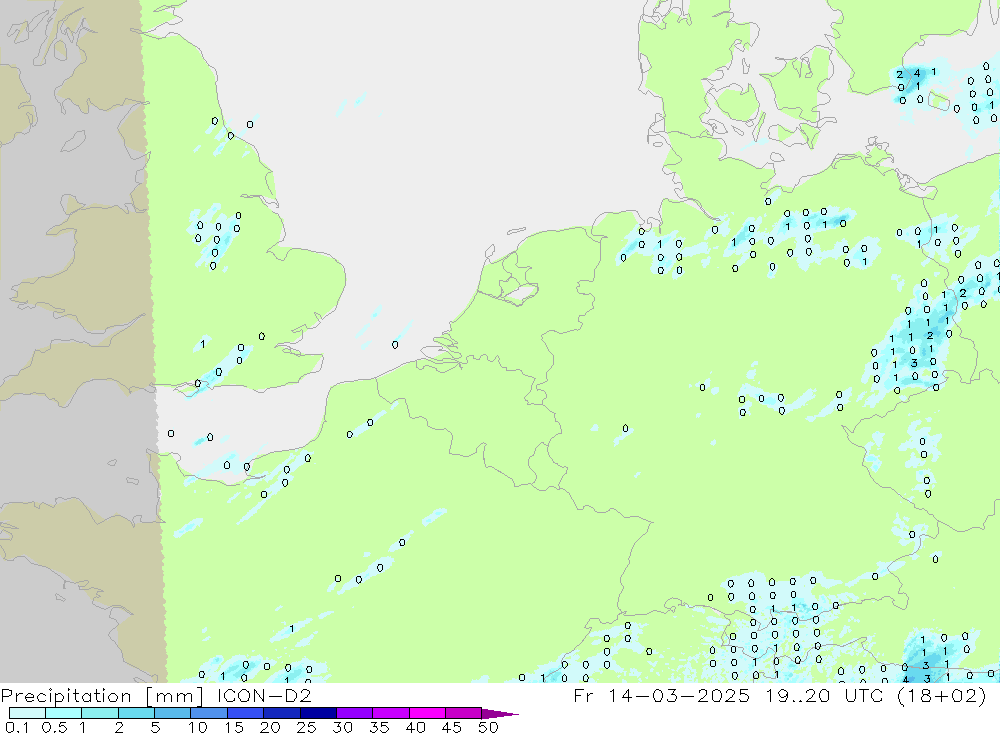The width and height of the screenshot is (1000, 733).
Task: Select legend swatch between 40 and 45
Action: pos(427,713)
